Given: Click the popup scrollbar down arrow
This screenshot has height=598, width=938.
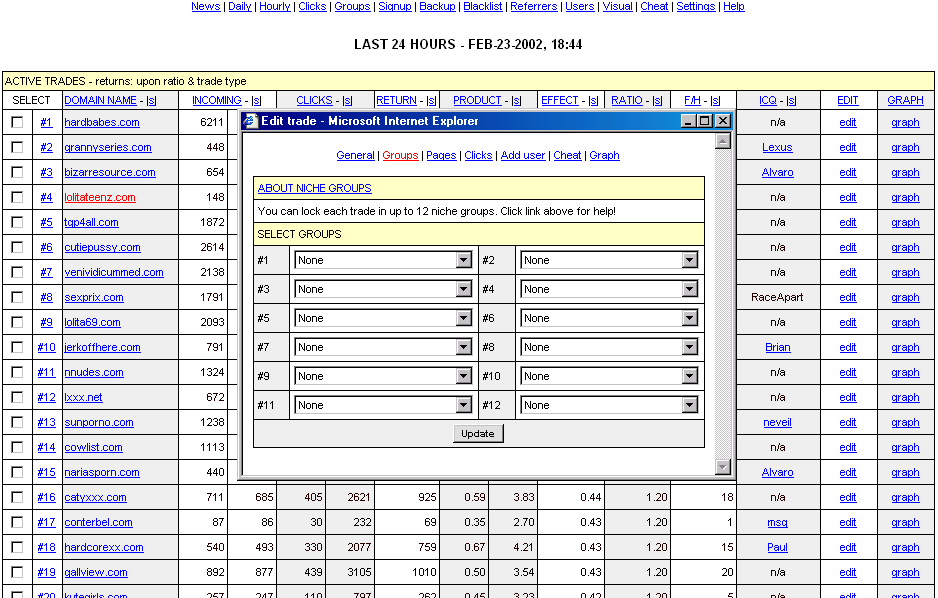Looking at the screenshot, I should coord(723,467).
